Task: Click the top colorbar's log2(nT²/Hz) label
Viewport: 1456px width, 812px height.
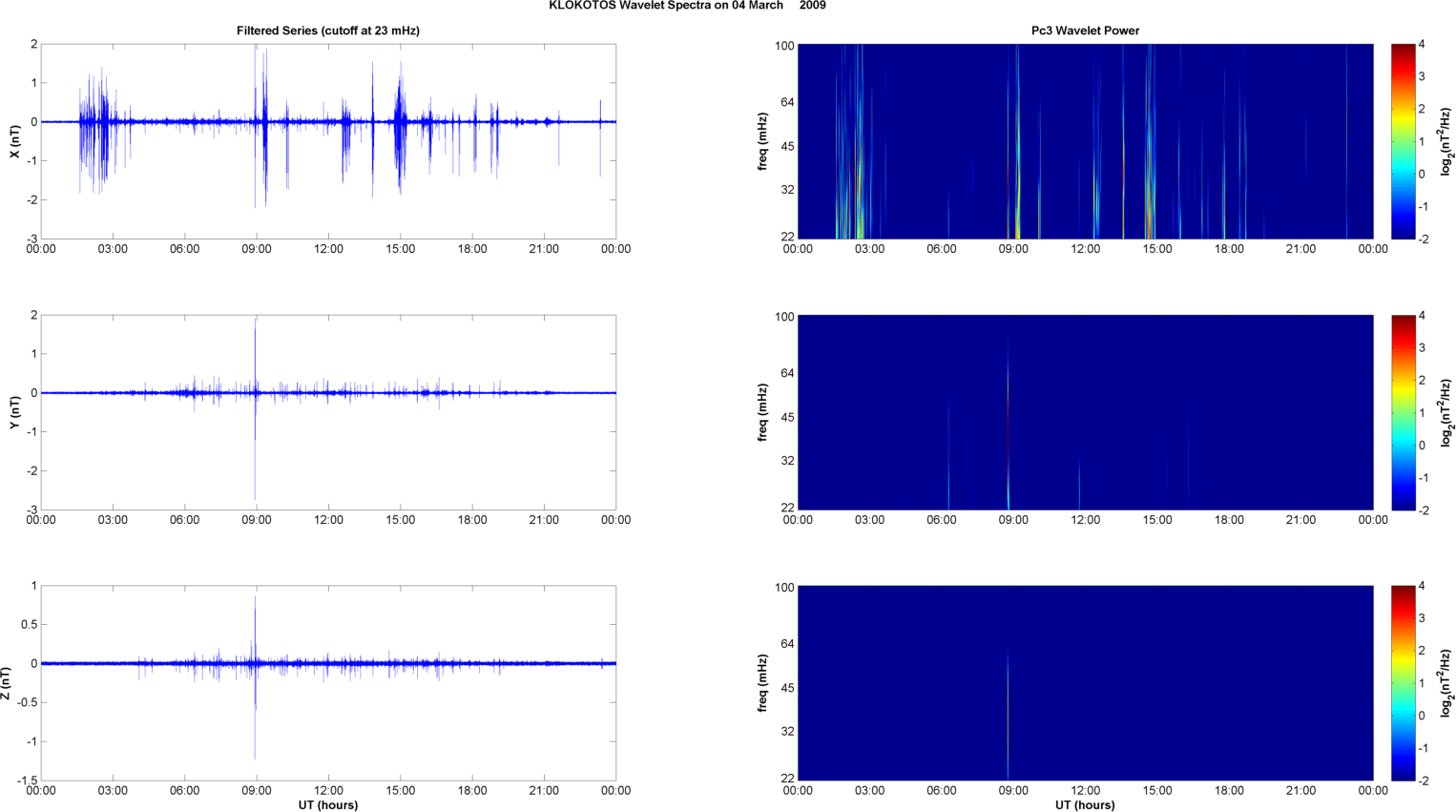Action: pos(1446,141)
